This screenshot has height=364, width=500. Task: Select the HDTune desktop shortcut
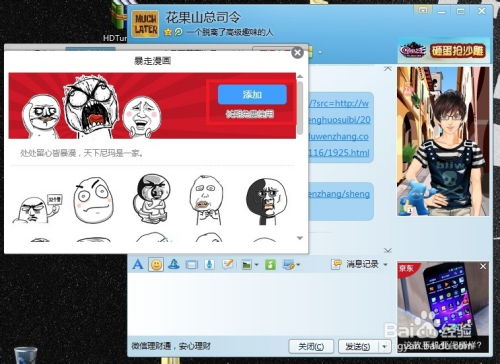tap(117, 22)
